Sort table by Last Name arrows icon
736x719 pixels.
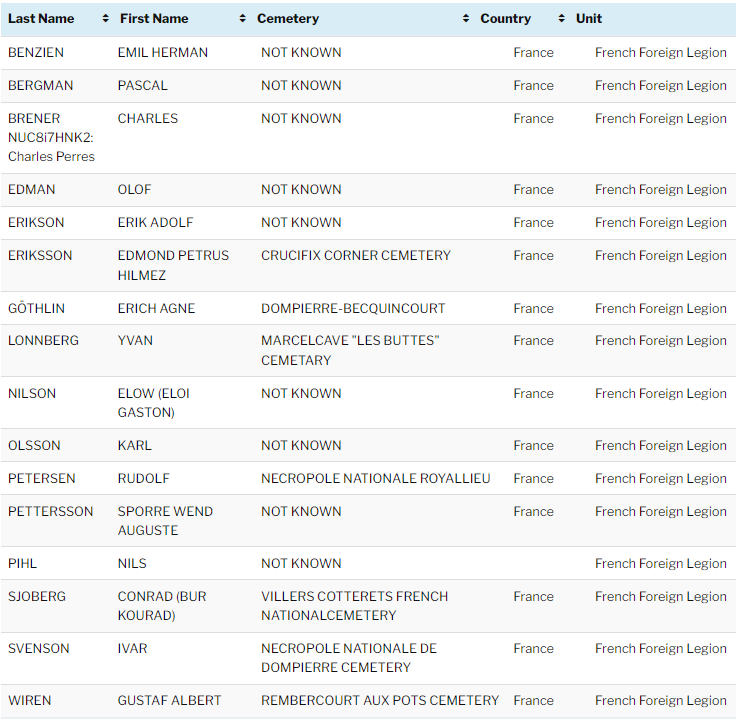click(x=106, y=18)
